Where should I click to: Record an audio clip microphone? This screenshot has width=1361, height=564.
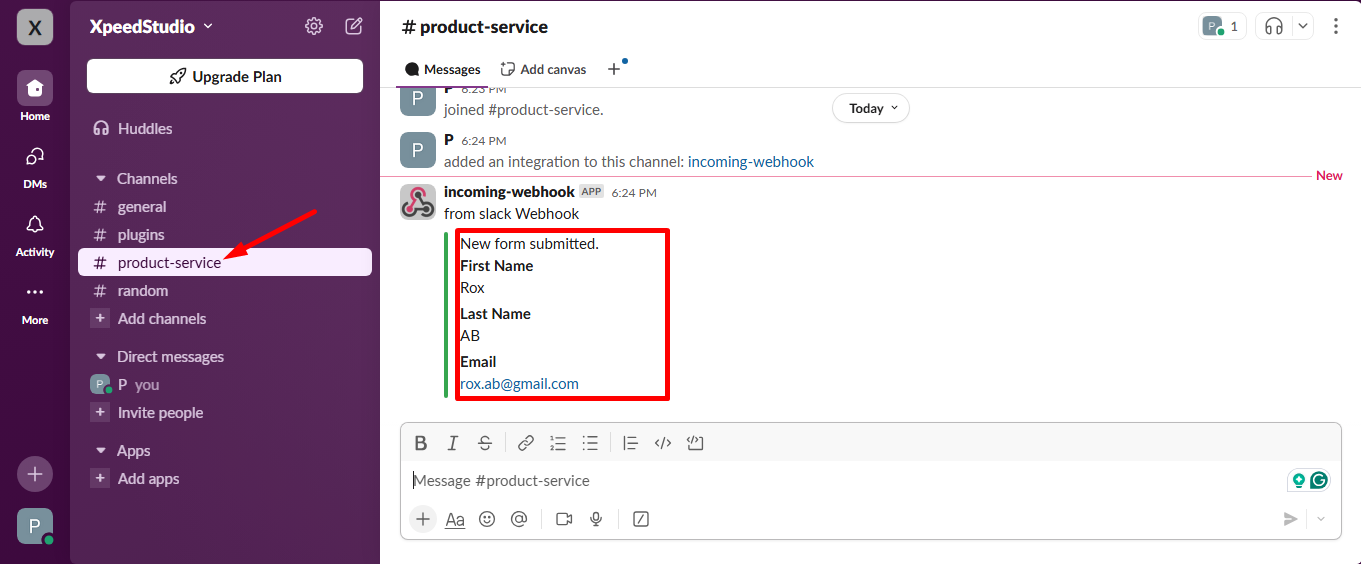coord(596,519)
